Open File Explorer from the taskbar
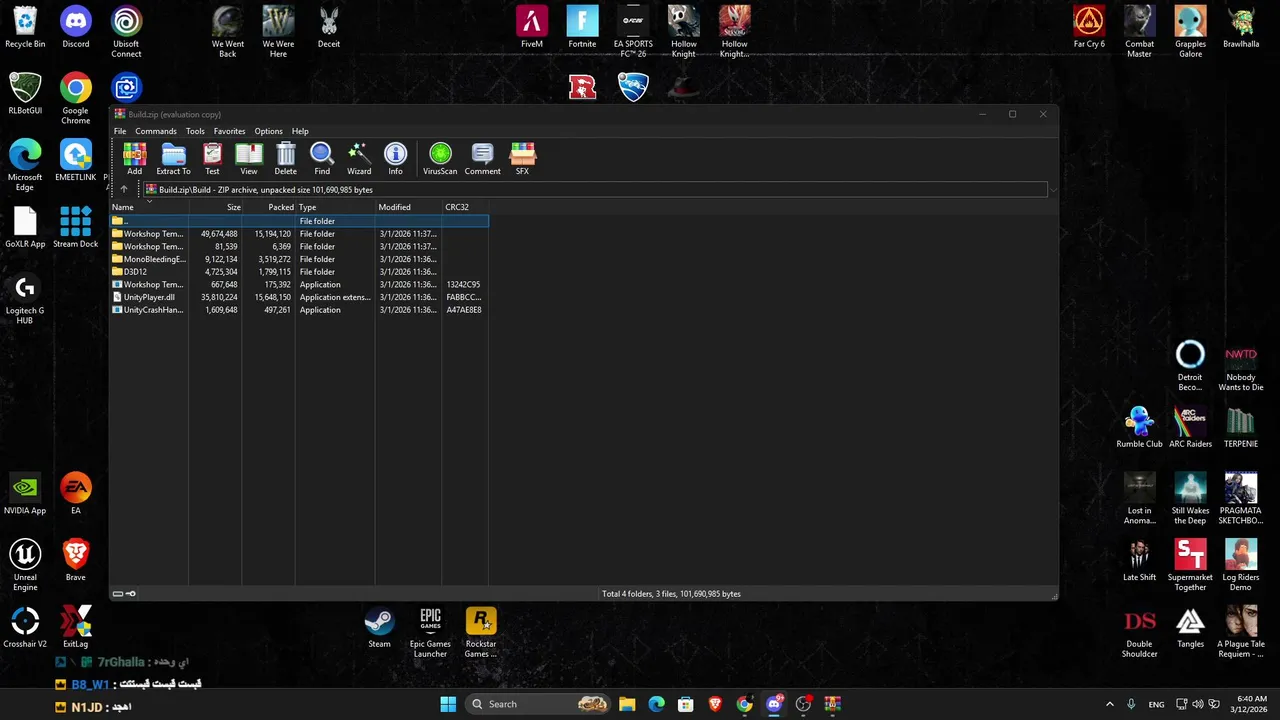The image size is (1280, 720). pyautogui.click(x=627, y=704)
